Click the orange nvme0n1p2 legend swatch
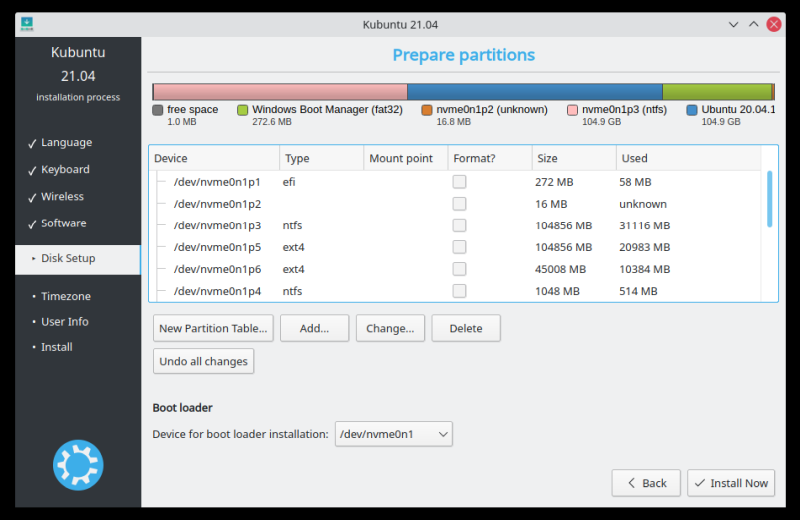The width and height of the screenshot is (800, 520). click(427, 110)
